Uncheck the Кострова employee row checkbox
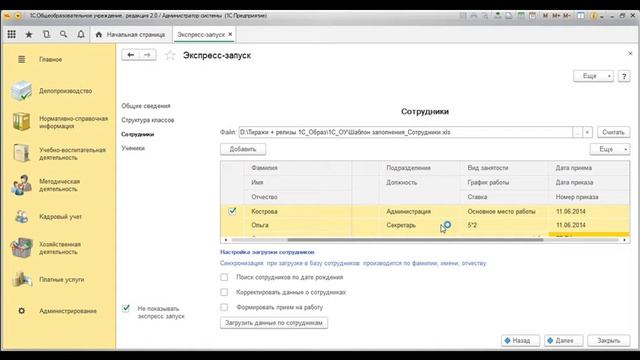This screenshot has width=640, height=360. [232, 211]
